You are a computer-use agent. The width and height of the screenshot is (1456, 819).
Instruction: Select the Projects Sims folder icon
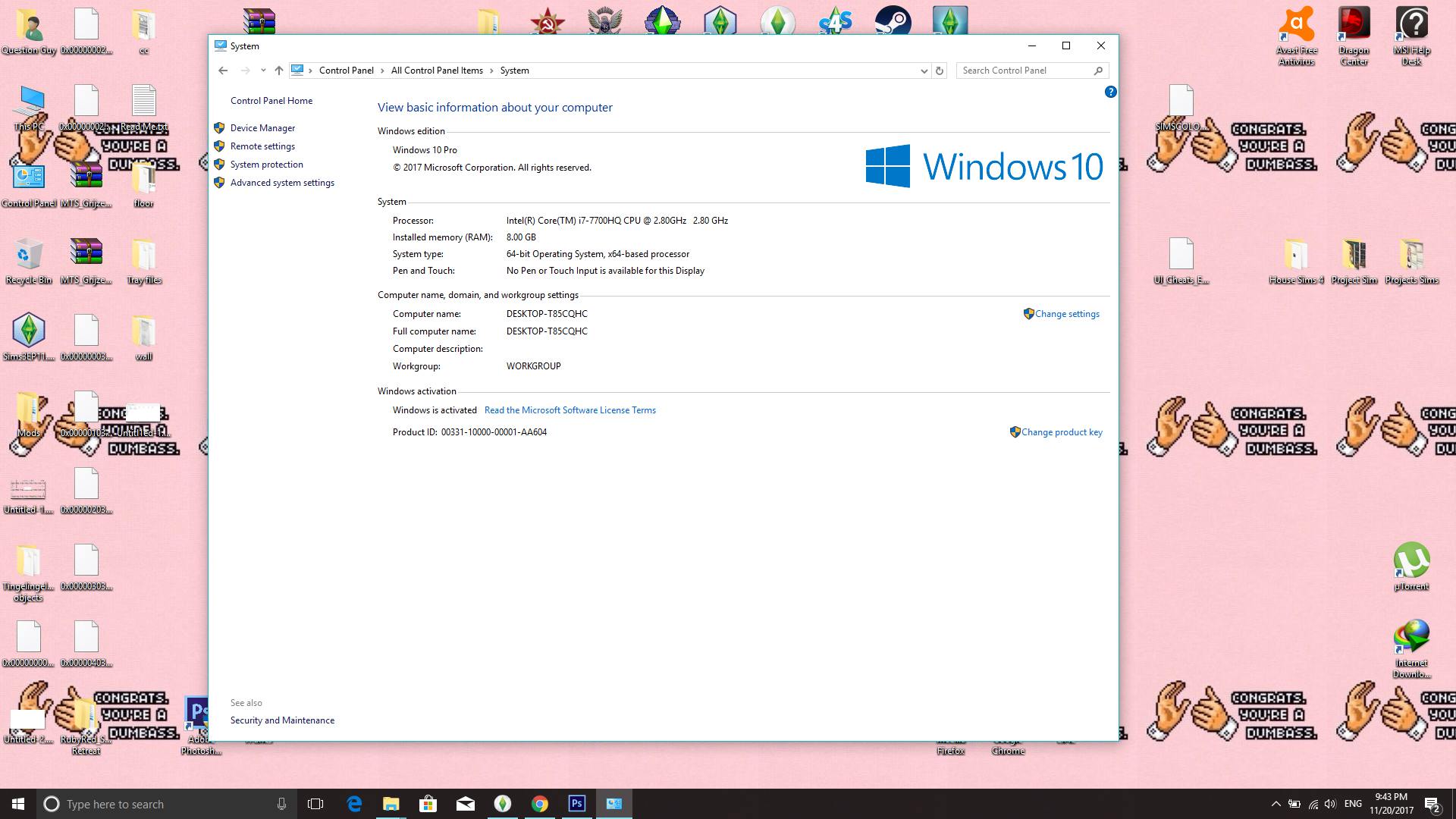pyautogui.click(x=1412, y=262)
